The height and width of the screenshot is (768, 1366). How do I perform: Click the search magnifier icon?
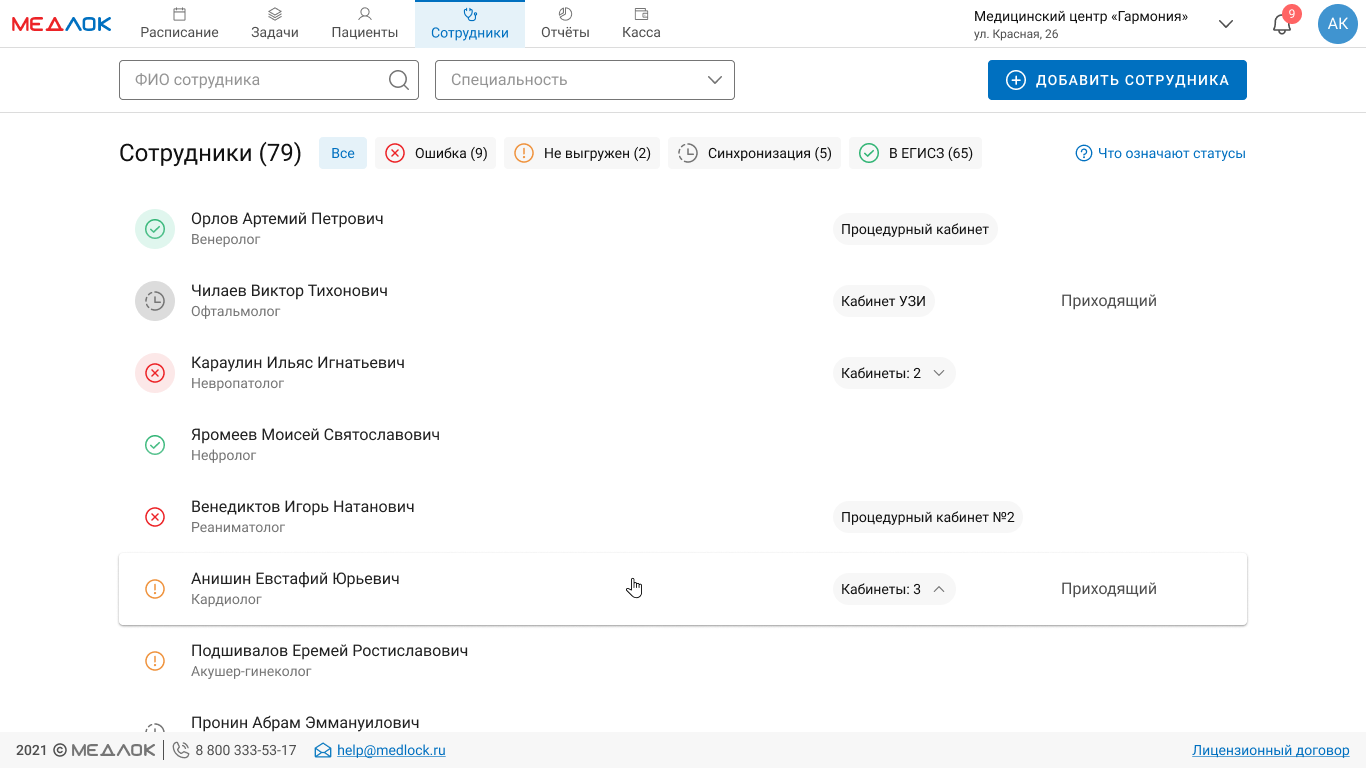coord(398,80)
